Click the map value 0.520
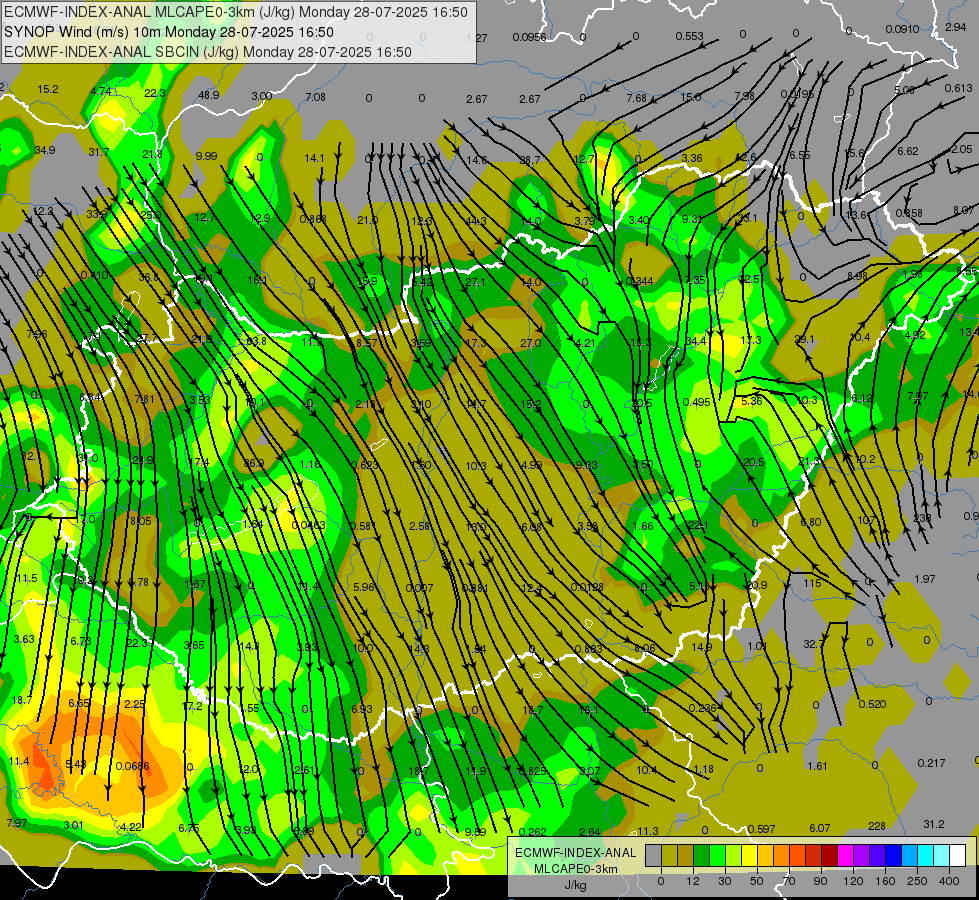979x900 pixels. tap(872, 704)
